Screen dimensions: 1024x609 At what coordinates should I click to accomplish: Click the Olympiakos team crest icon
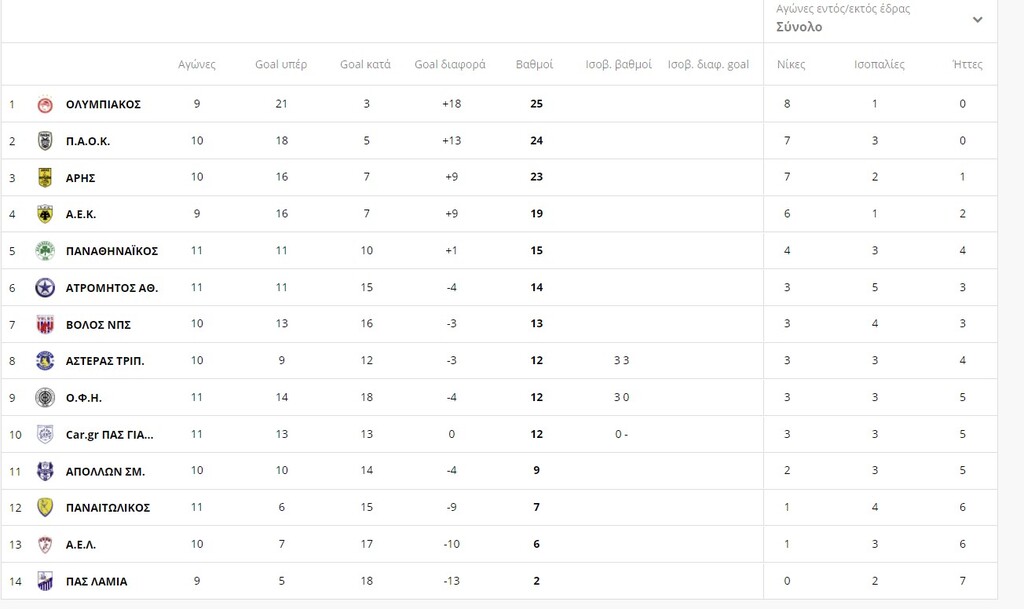coord(45,104)
